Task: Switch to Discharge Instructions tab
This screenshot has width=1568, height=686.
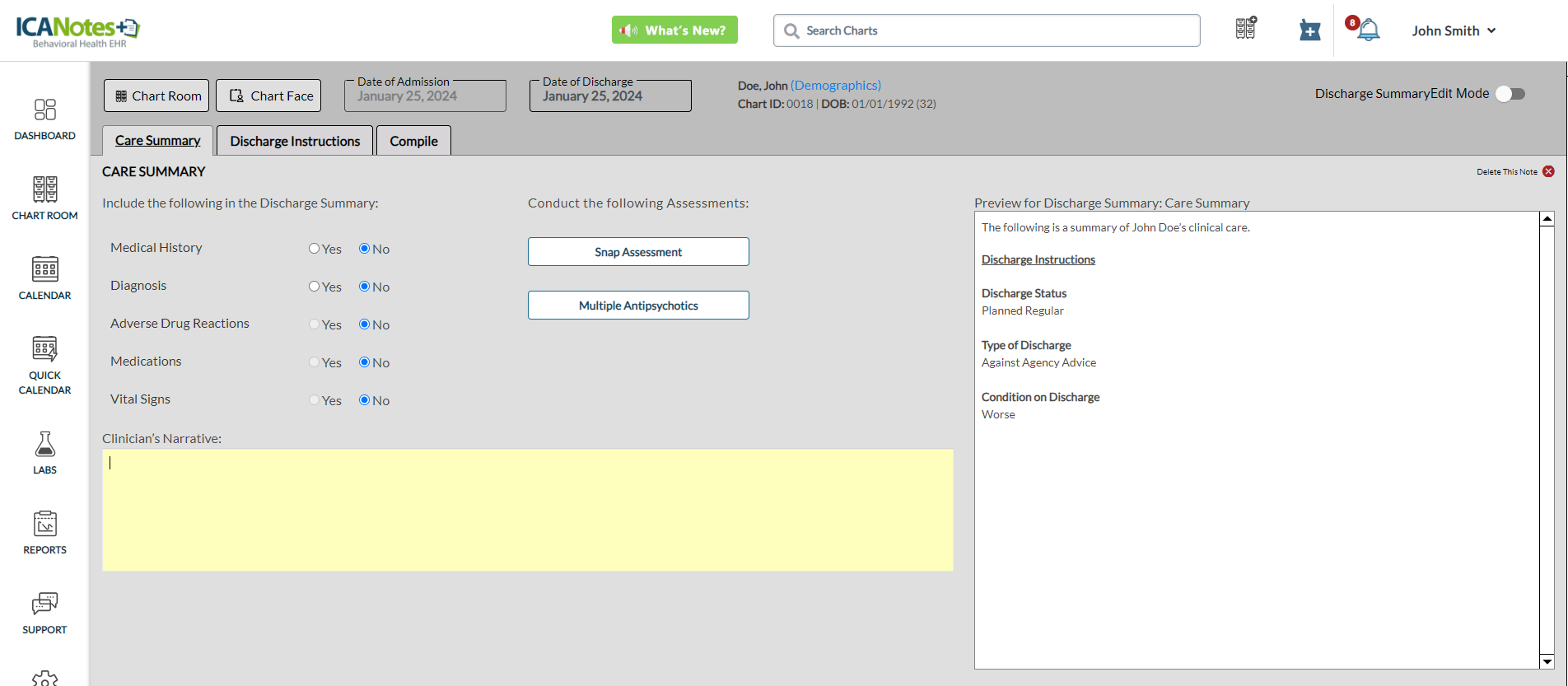Action: pyautogui.click(x=295, y=141)
